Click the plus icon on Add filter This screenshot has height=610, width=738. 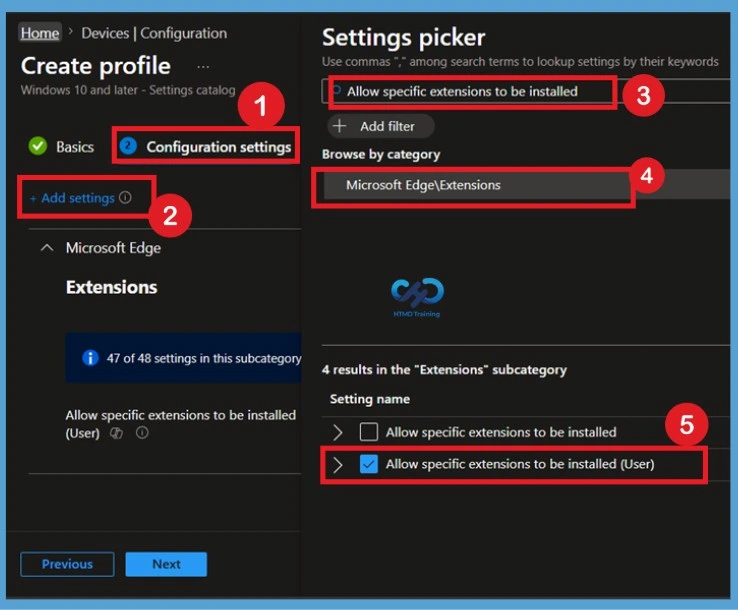coord(339,126)
